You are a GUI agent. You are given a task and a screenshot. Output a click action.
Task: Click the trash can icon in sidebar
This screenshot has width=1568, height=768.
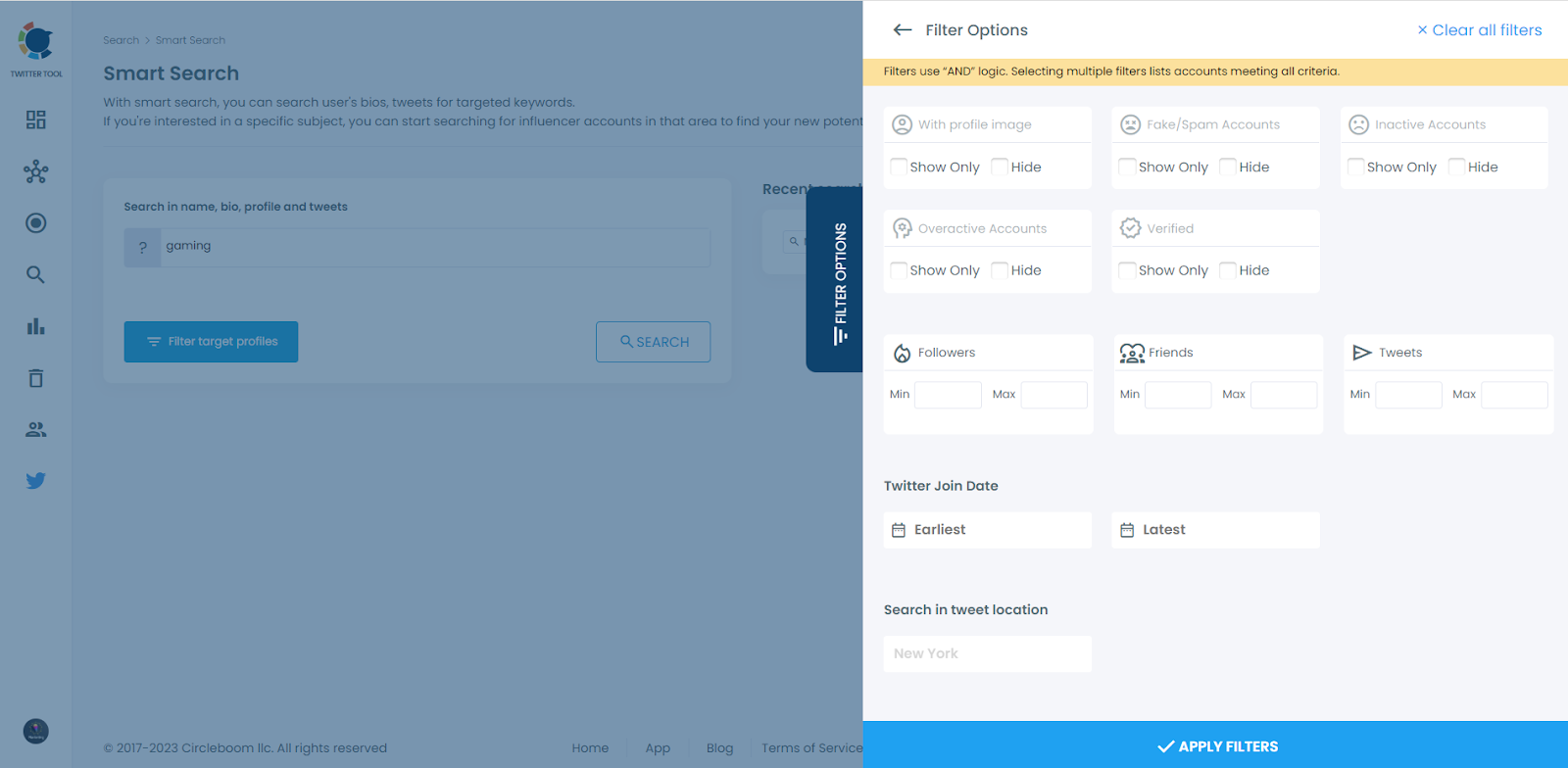pyautogui.click(x=36, y=378)
